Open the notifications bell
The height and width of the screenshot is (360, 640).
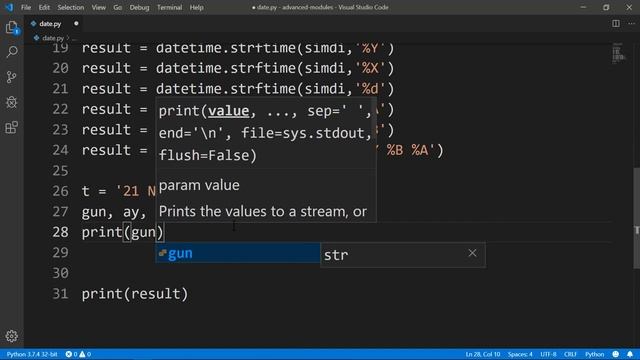(630, 354)
